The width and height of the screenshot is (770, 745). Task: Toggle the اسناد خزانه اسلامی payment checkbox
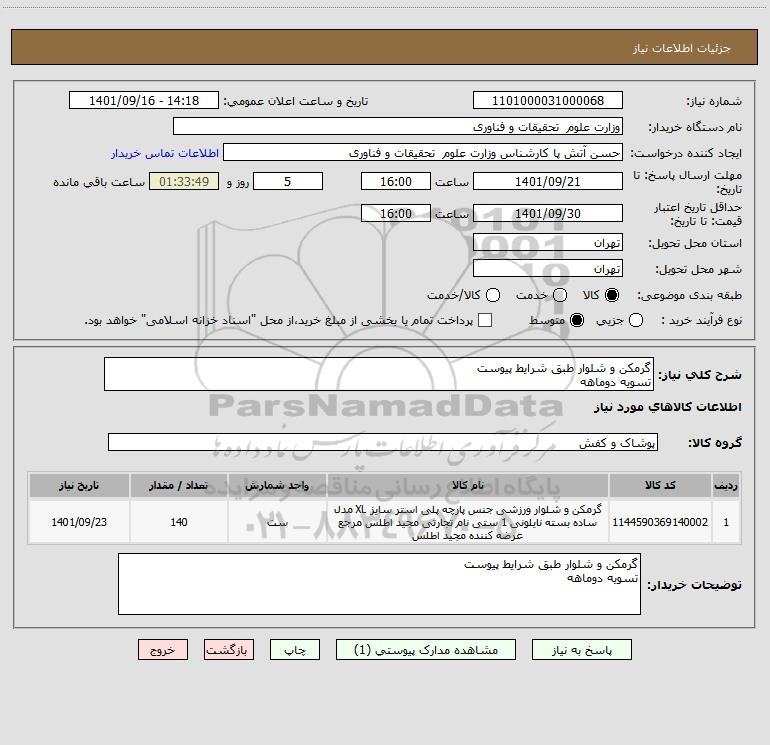485,320
